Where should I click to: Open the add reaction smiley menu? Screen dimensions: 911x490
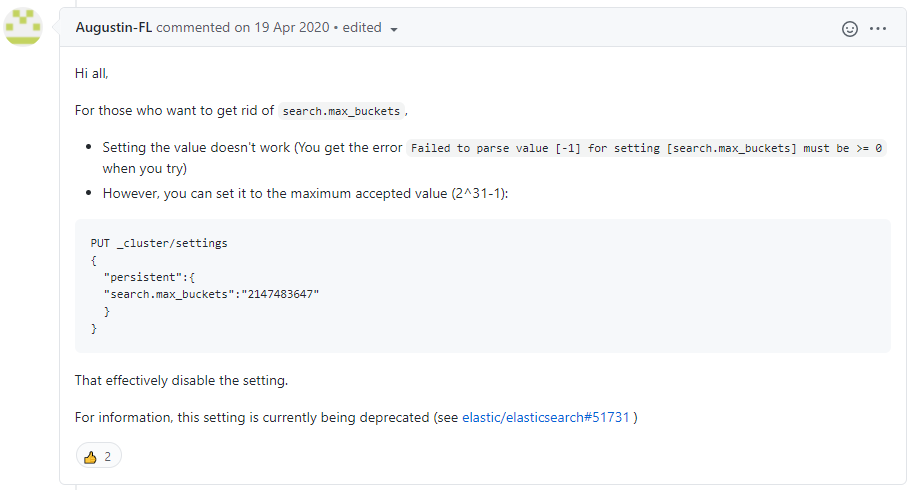coord(850,29)
